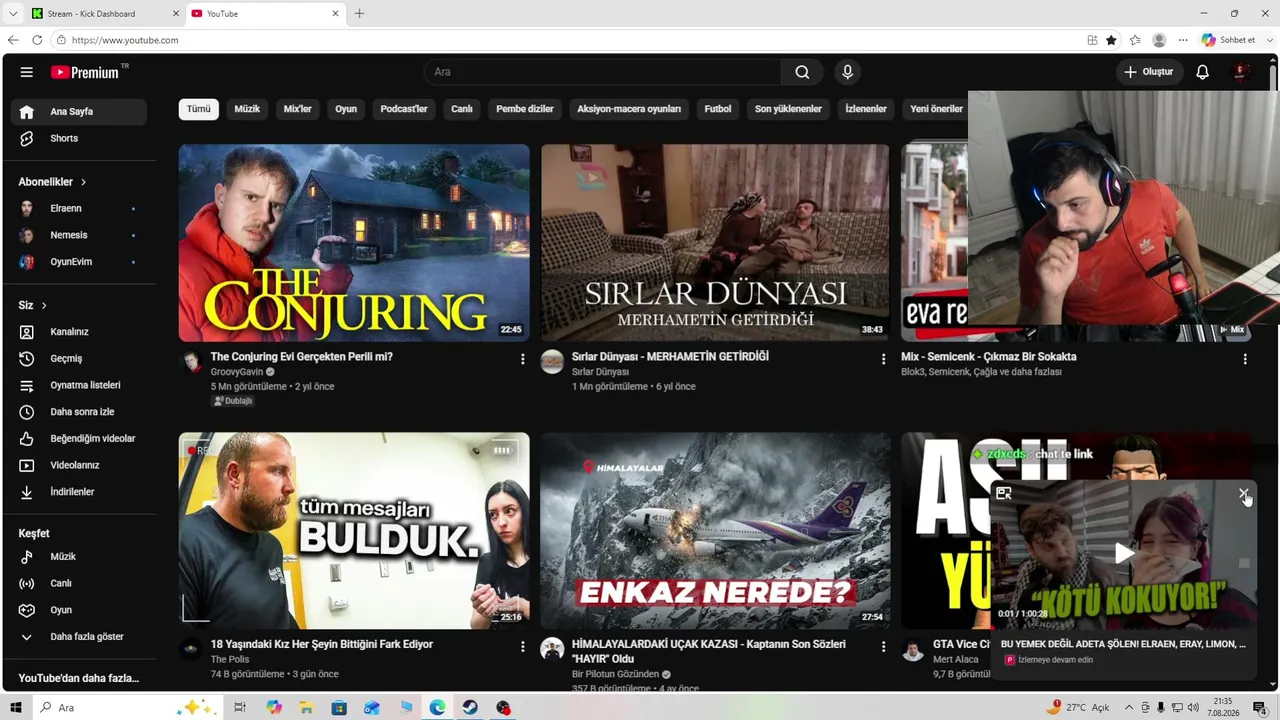Open Geçmiş watch history
Viewport: 1280px width, 720px height.
pos(79,358)
